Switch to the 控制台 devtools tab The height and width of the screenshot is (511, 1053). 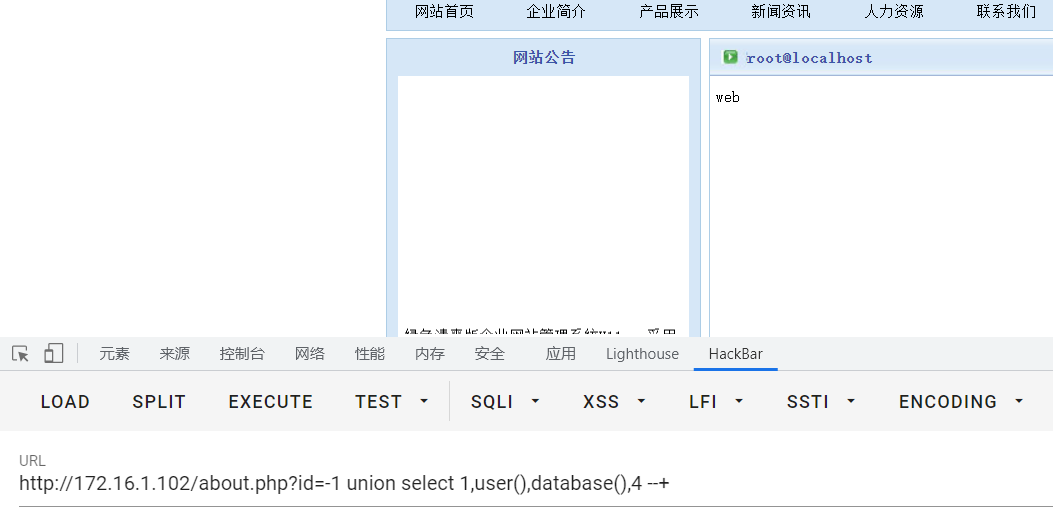click(242, 354)
